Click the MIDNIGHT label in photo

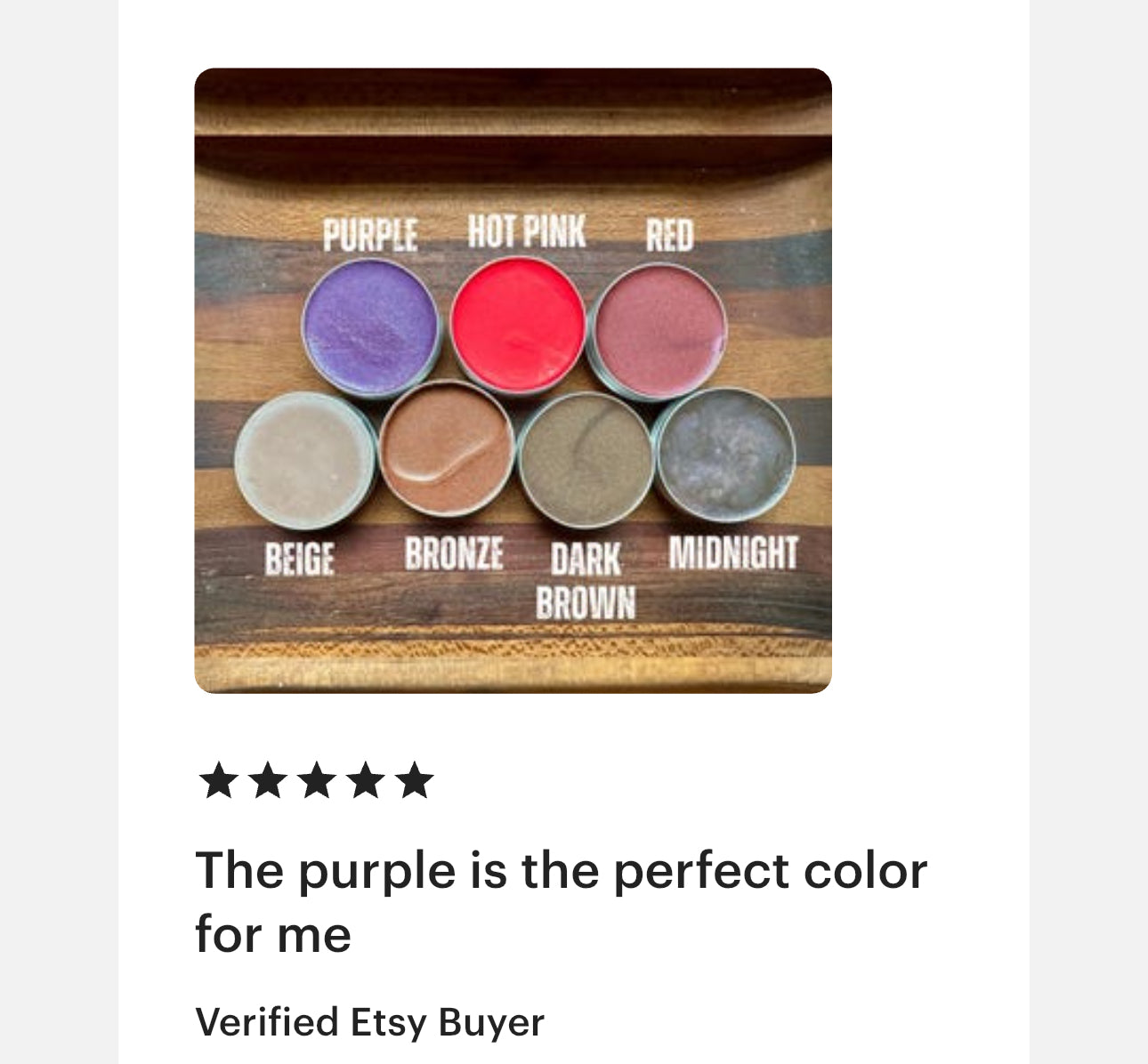[x=733, y=553]
